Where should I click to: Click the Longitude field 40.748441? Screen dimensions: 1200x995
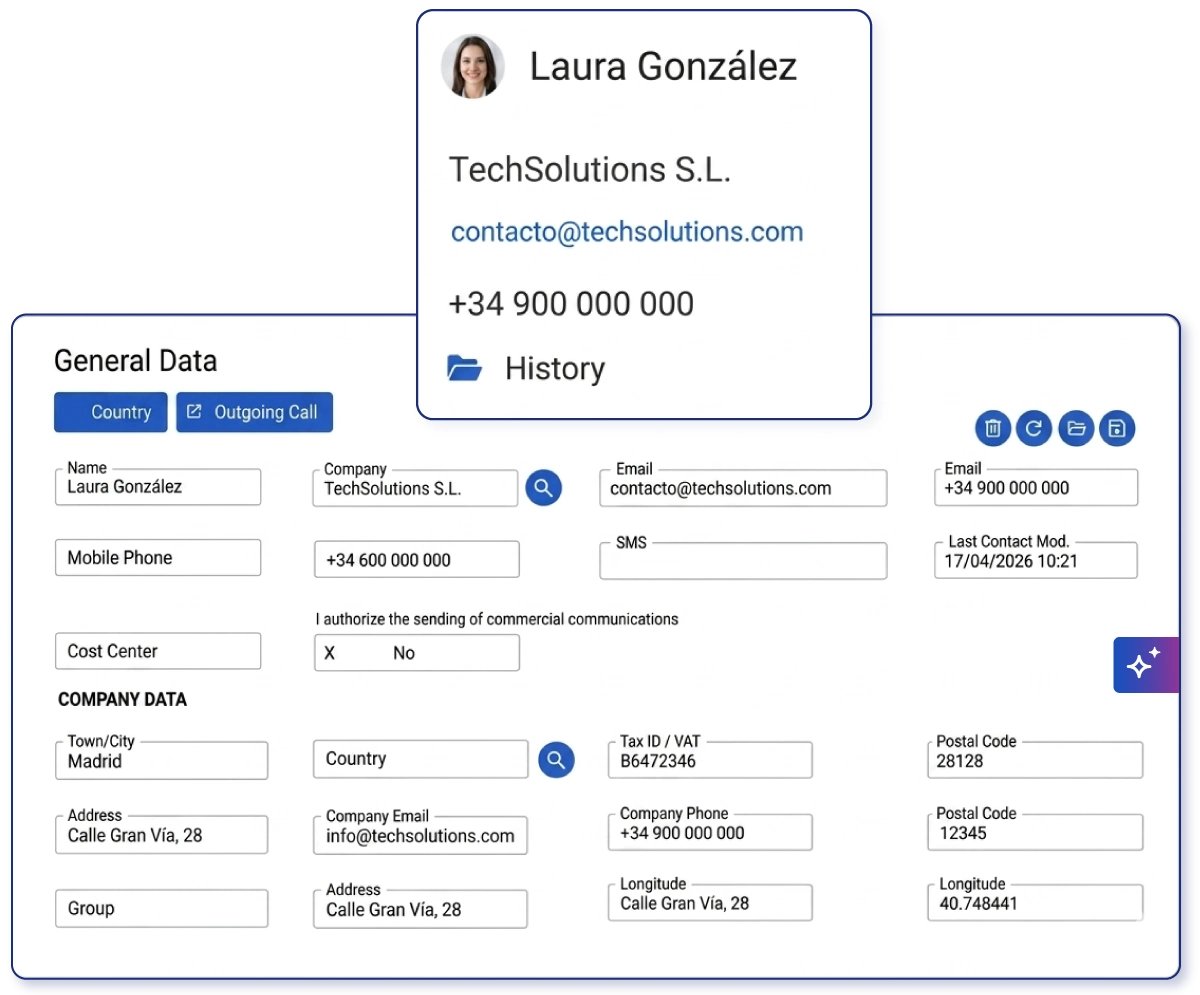click(x=1035, y=902)
